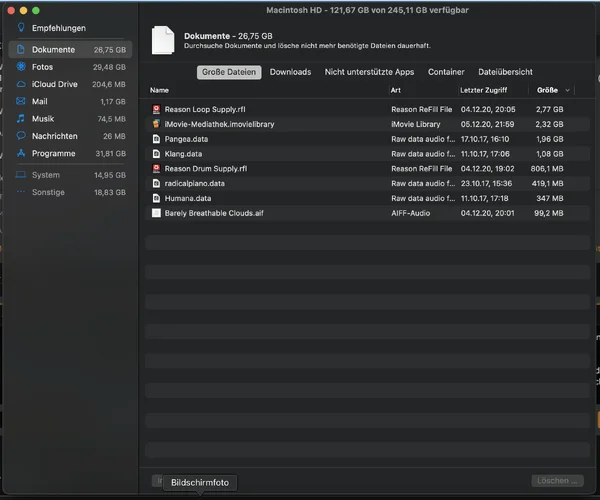The width and height of the screenshot is (600, 500).
Task: Select Musik category in sidebar
Action: (70, 119)
